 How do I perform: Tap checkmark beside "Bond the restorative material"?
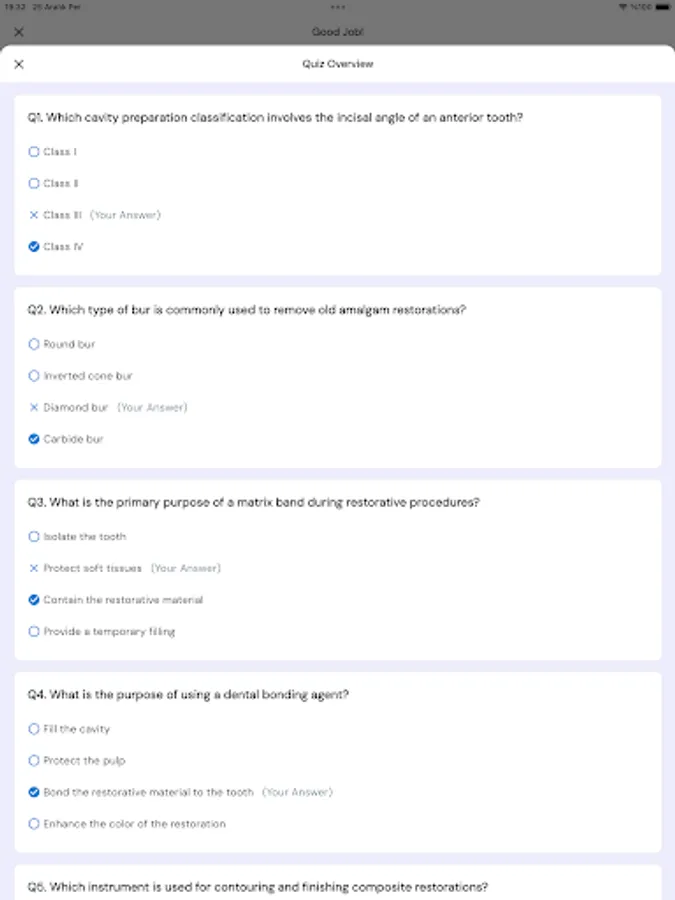(33, 792)
